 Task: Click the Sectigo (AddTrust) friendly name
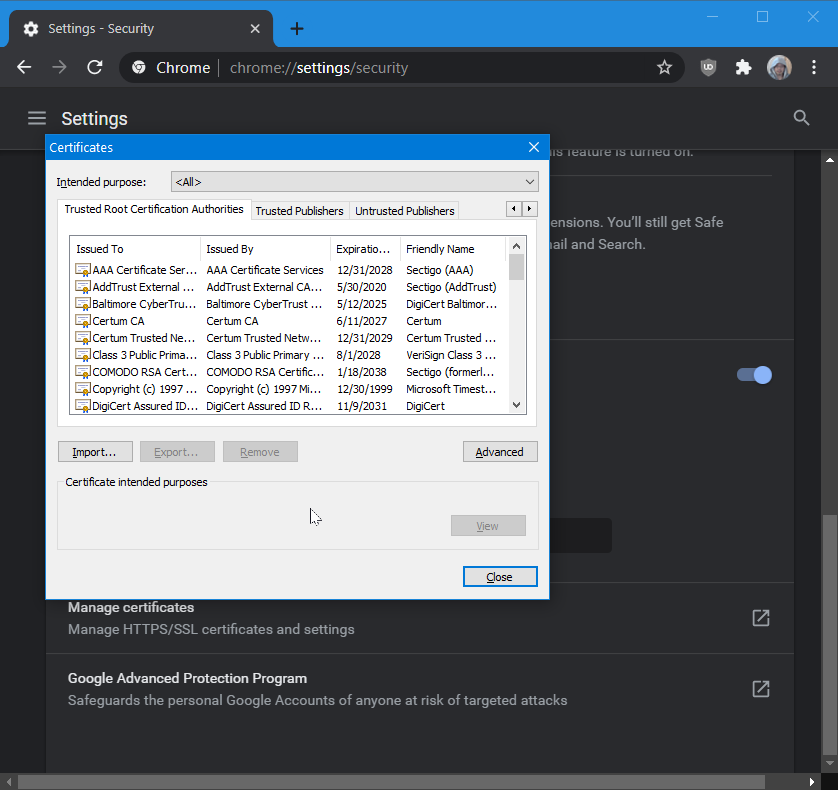pyautogui.click(x=451, y=287)
